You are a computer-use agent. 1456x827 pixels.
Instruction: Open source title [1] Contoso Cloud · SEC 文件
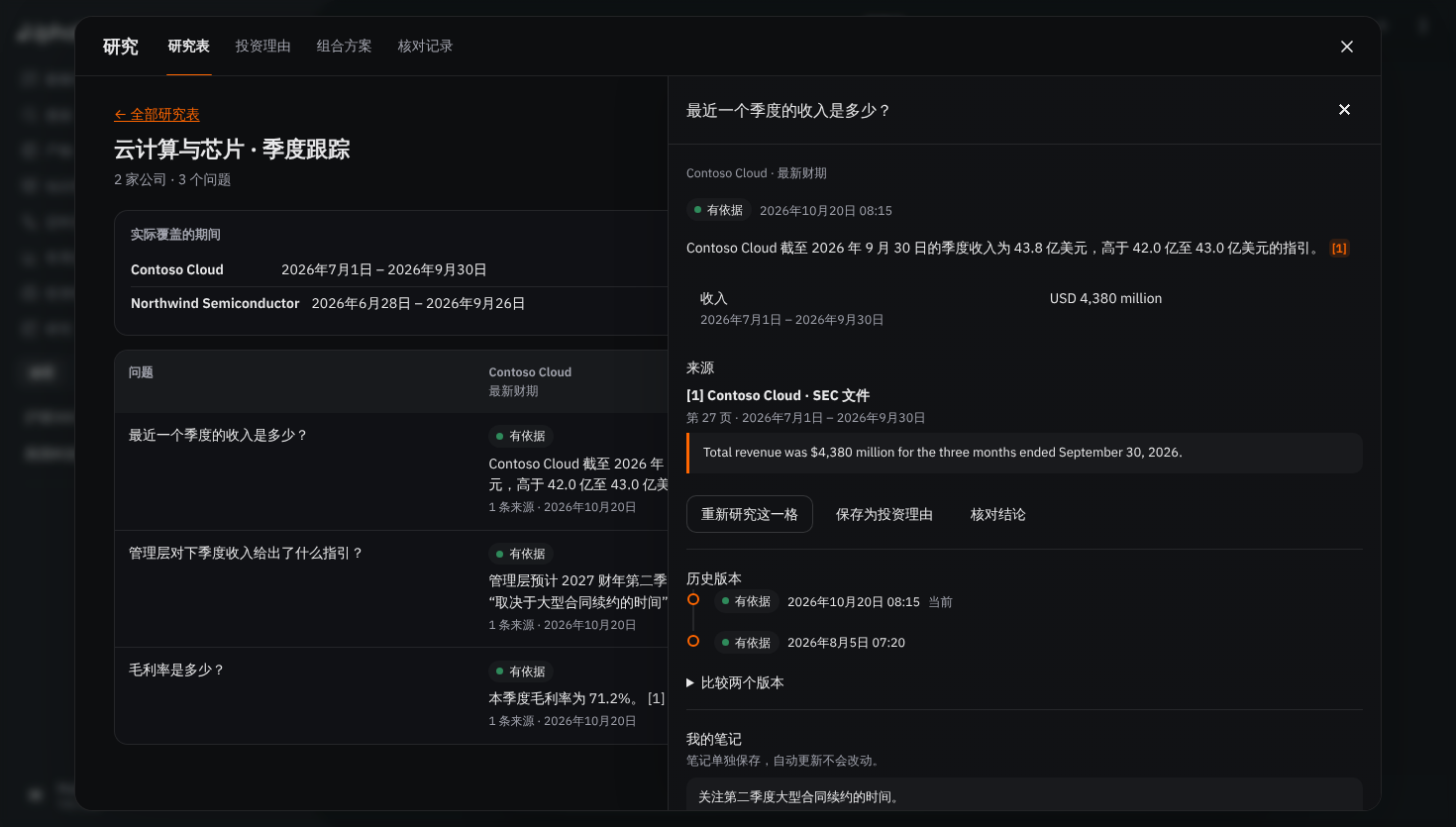779,395
